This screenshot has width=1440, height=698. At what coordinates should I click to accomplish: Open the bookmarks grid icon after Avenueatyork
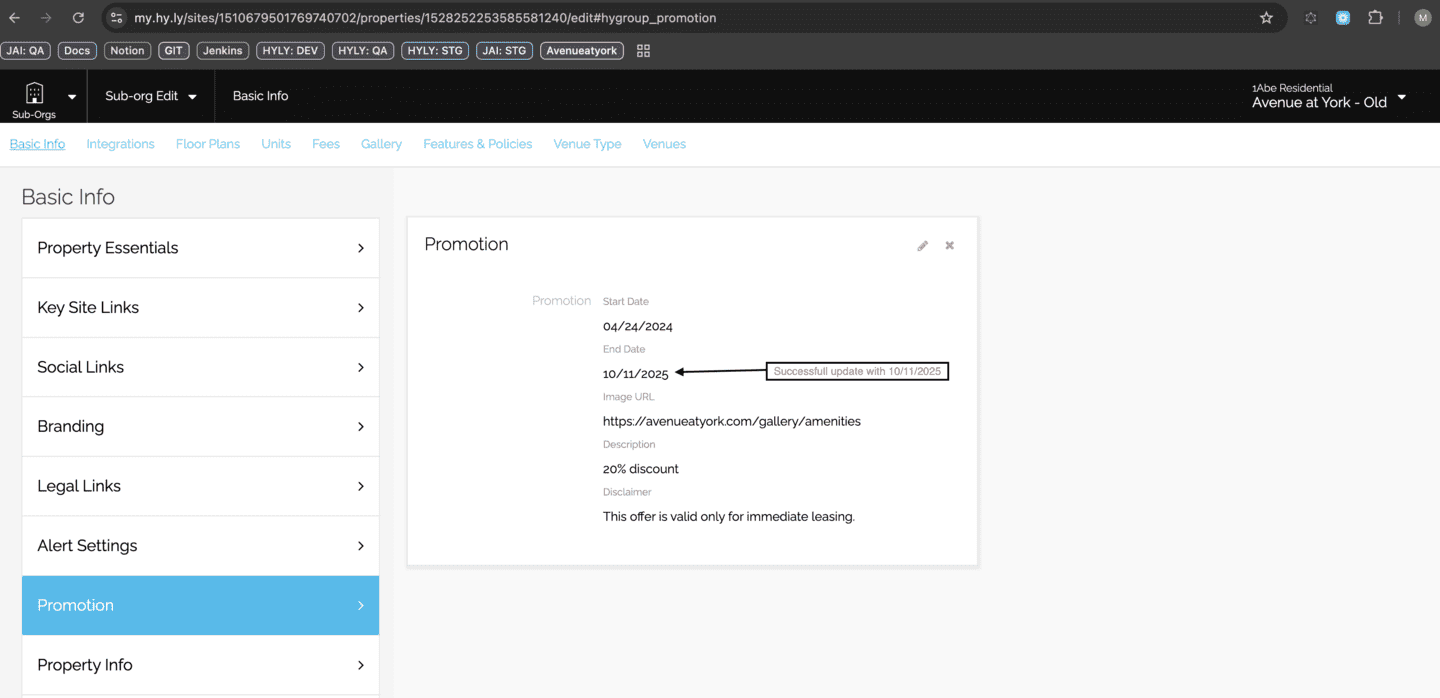[643, 51]
